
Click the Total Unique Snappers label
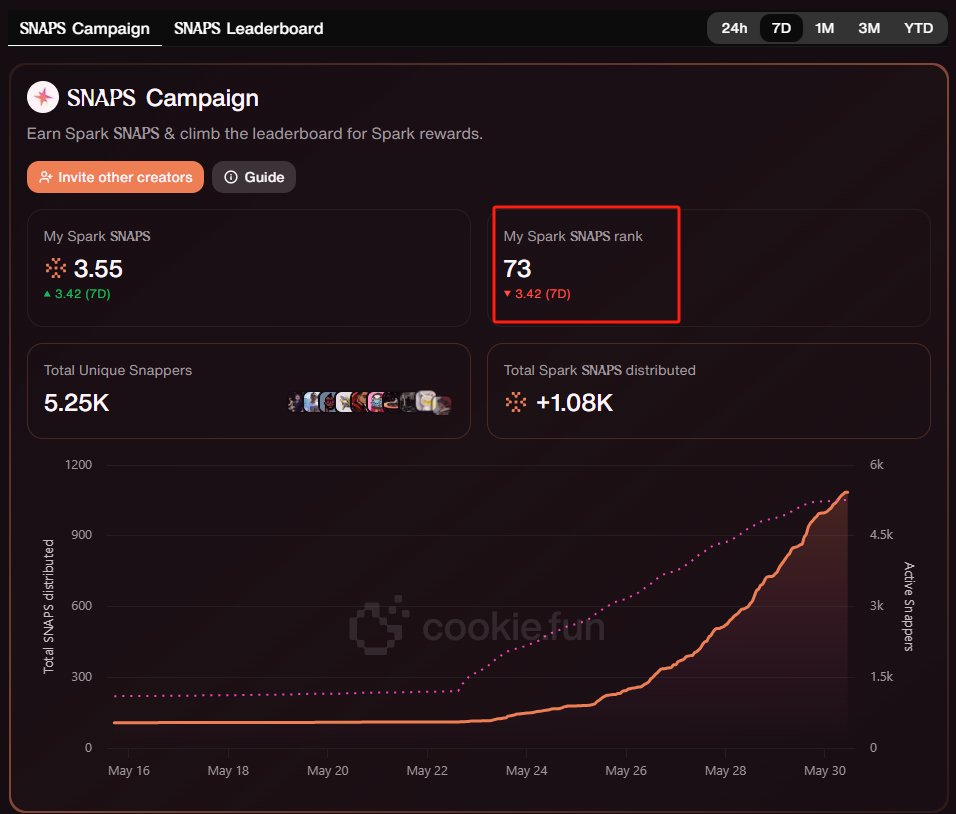point(118,370)
